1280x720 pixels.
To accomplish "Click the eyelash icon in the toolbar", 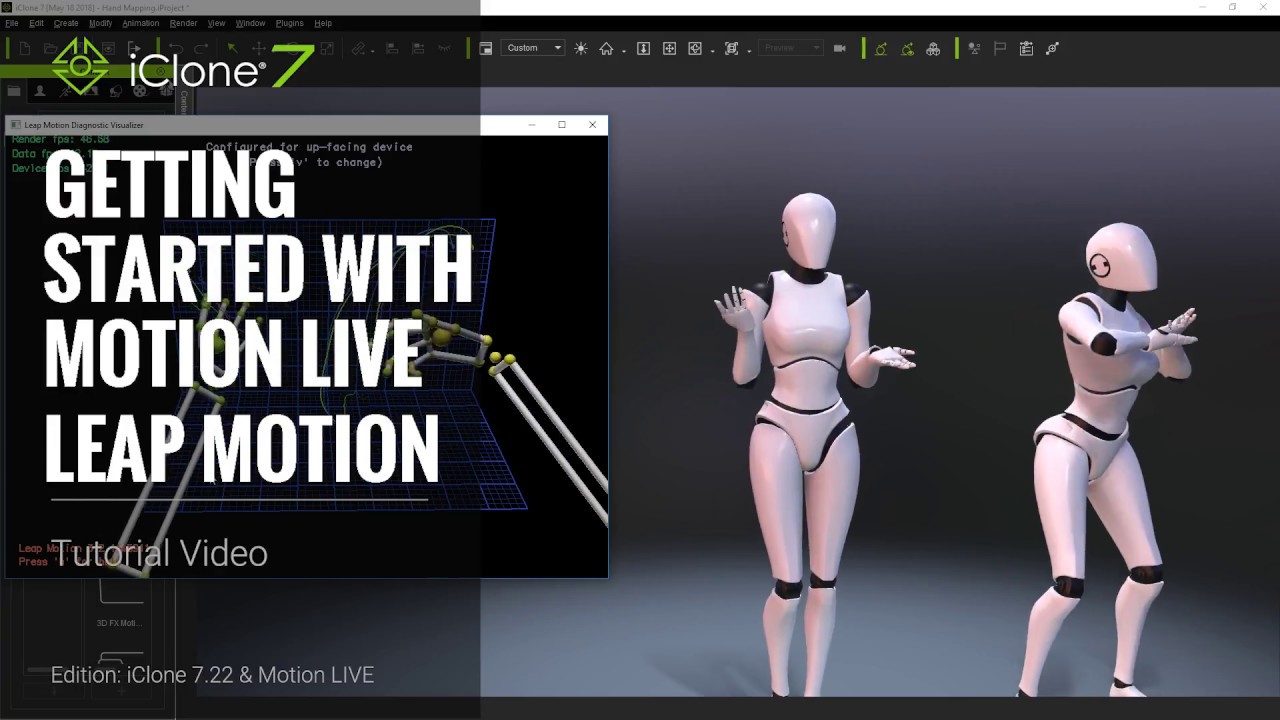I will [x=444, y=48].
